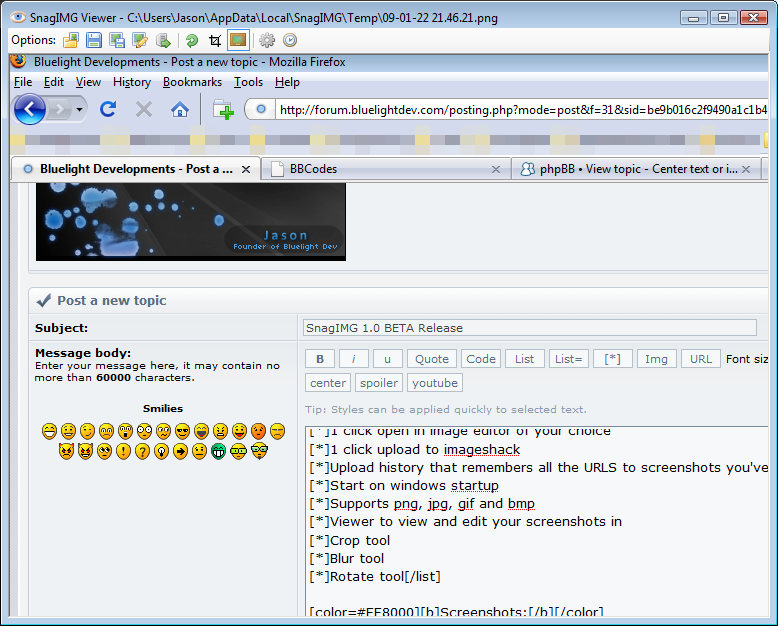
Task: Insert URL BBCode tag
Action: pos(701,359)
